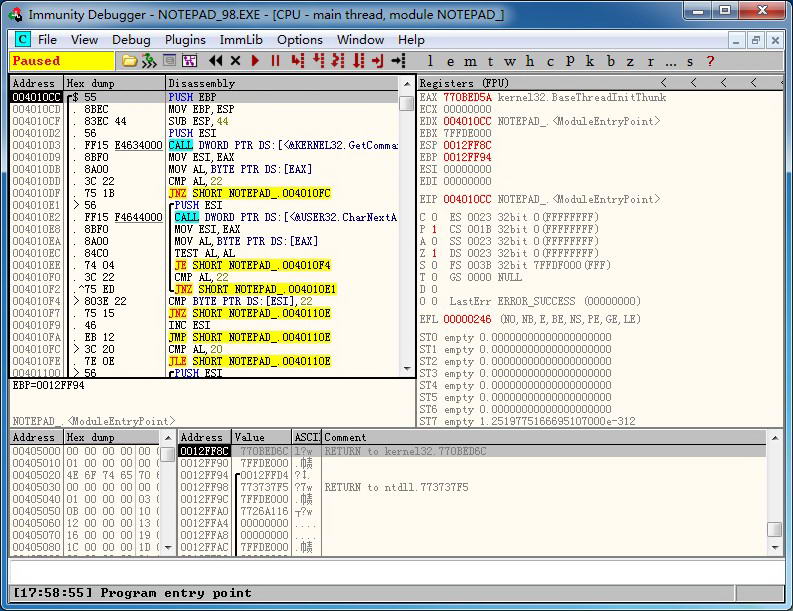
Task: Click the Restart program rewind icon
Action: click(x=216, y=61)
